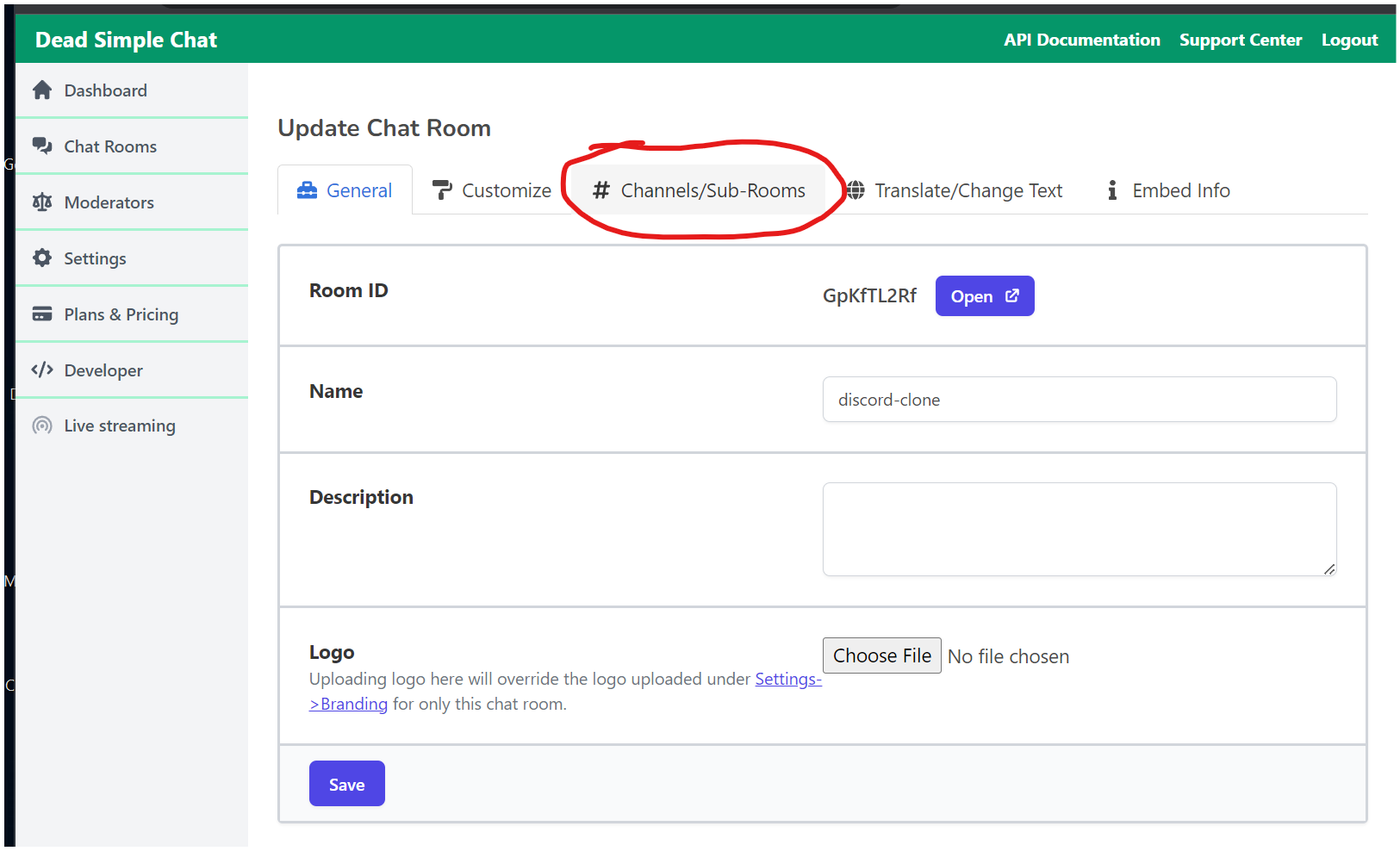Open the Developer section
Viewport: 1400px width, 851px height.
[x=132, y=370]
